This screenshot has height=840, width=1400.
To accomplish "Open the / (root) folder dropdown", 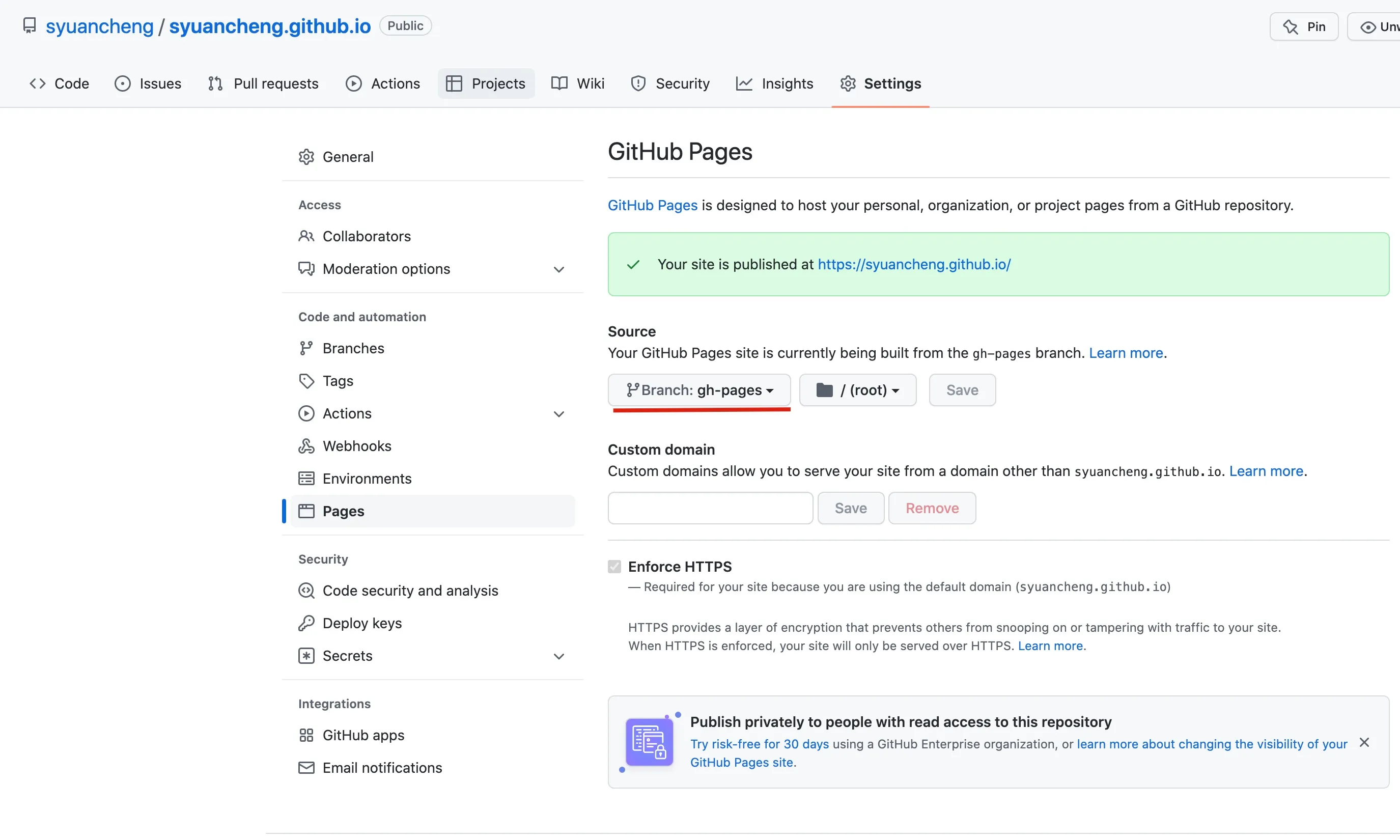I will tap(858, 390).
